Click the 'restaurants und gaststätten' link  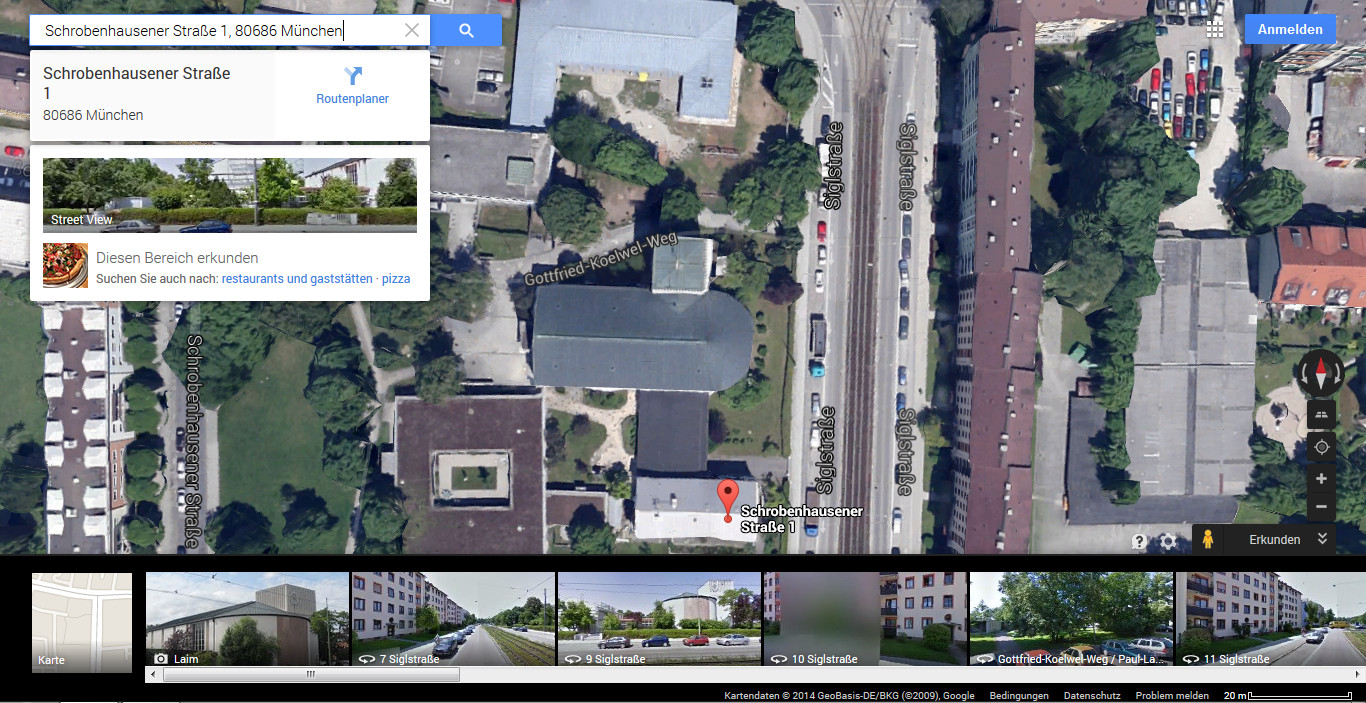(x=296, y=279)
